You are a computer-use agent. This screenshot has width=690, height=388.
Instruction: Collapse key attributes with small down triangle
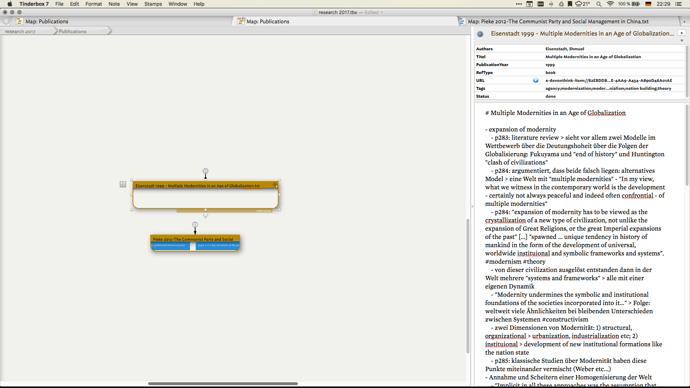(x=682, y=40)
